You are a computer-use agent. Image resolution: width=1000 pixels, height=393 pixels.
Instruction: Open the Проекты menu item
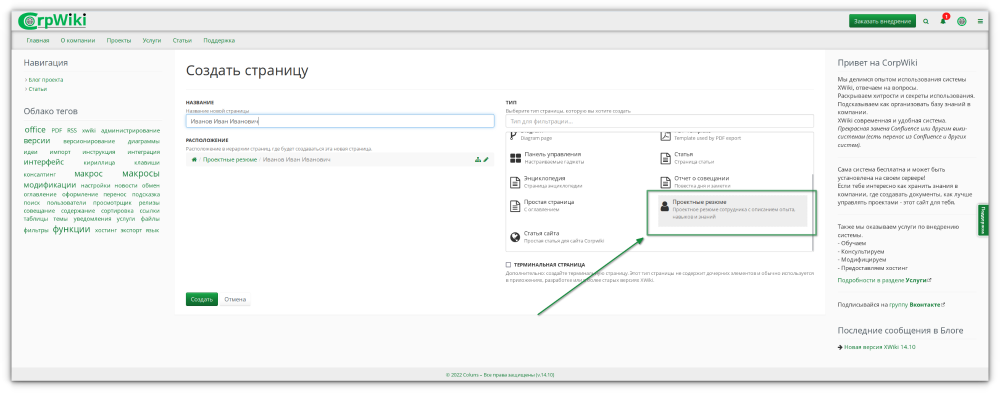click(x=119, y=40)
